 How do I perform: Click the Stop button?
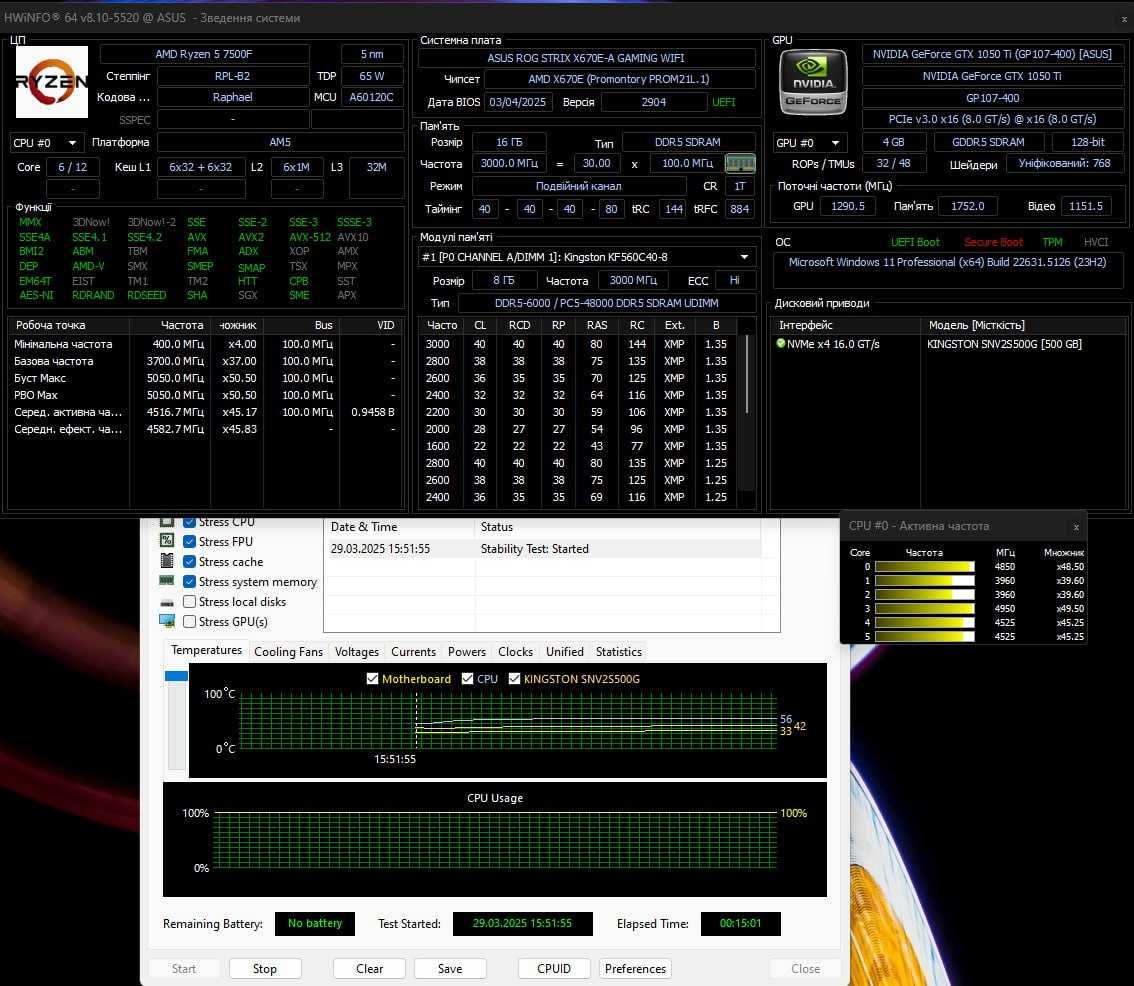pyautogui.click(x=265, y=969)
